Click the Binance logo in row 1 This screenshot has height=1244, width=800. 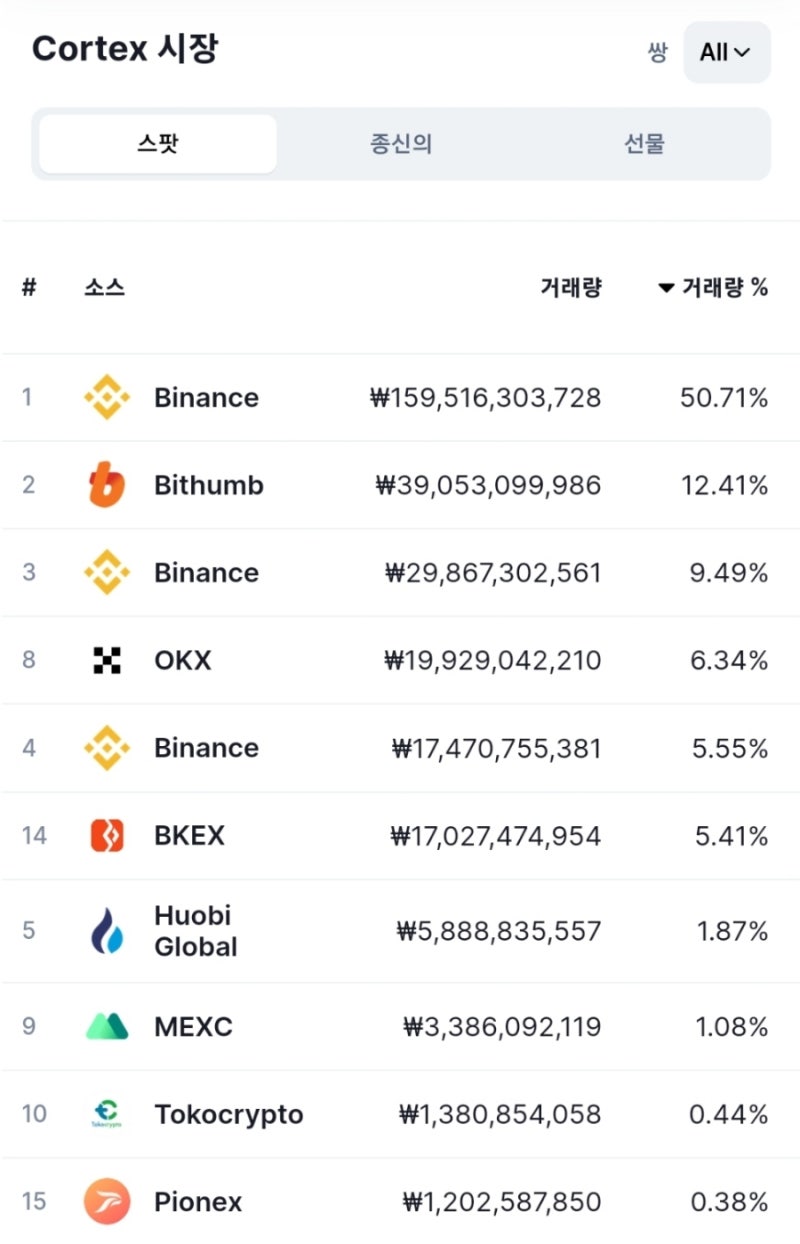107,397
